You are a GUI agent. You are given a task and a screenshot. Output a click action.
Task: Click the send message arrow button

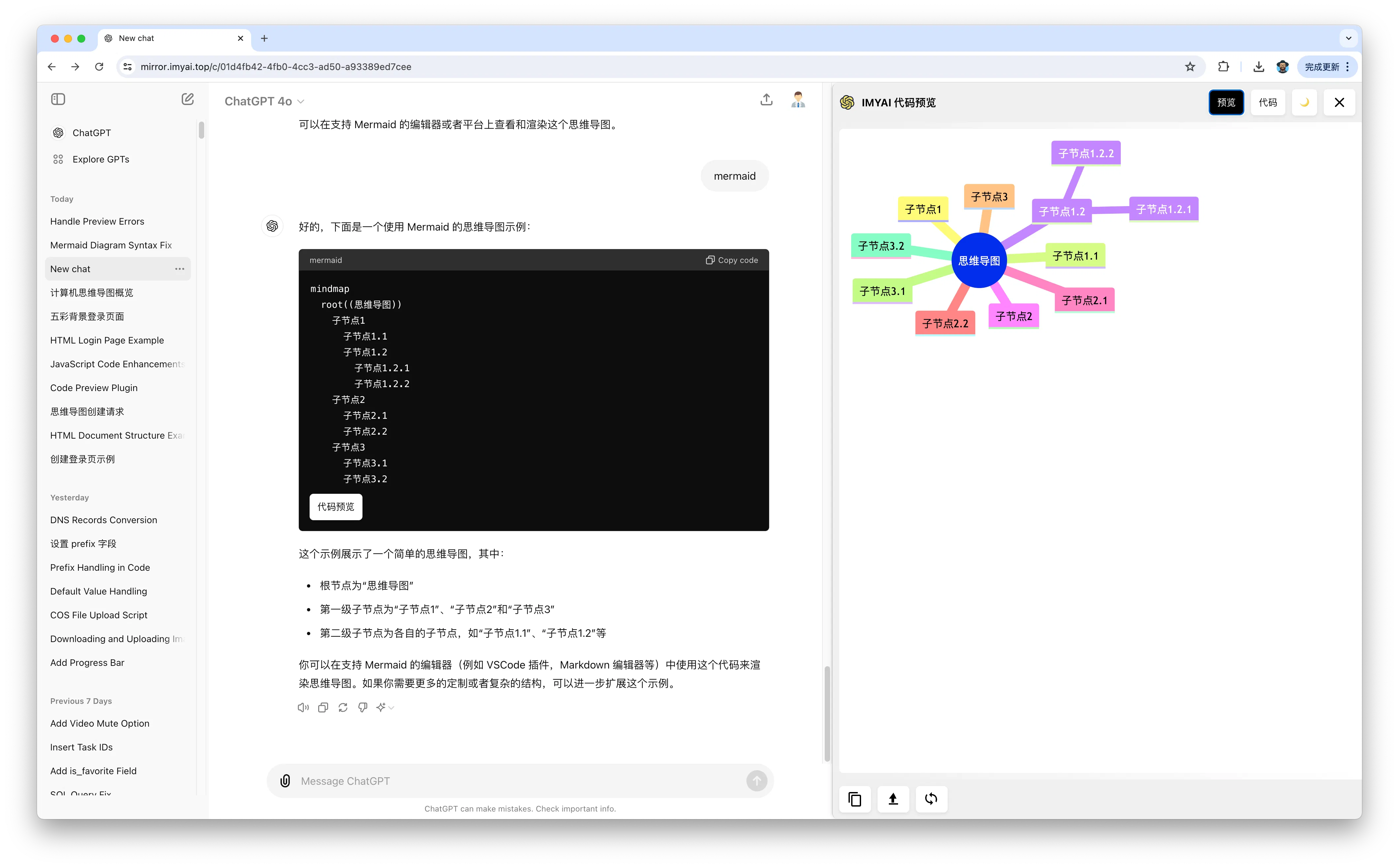756,781
